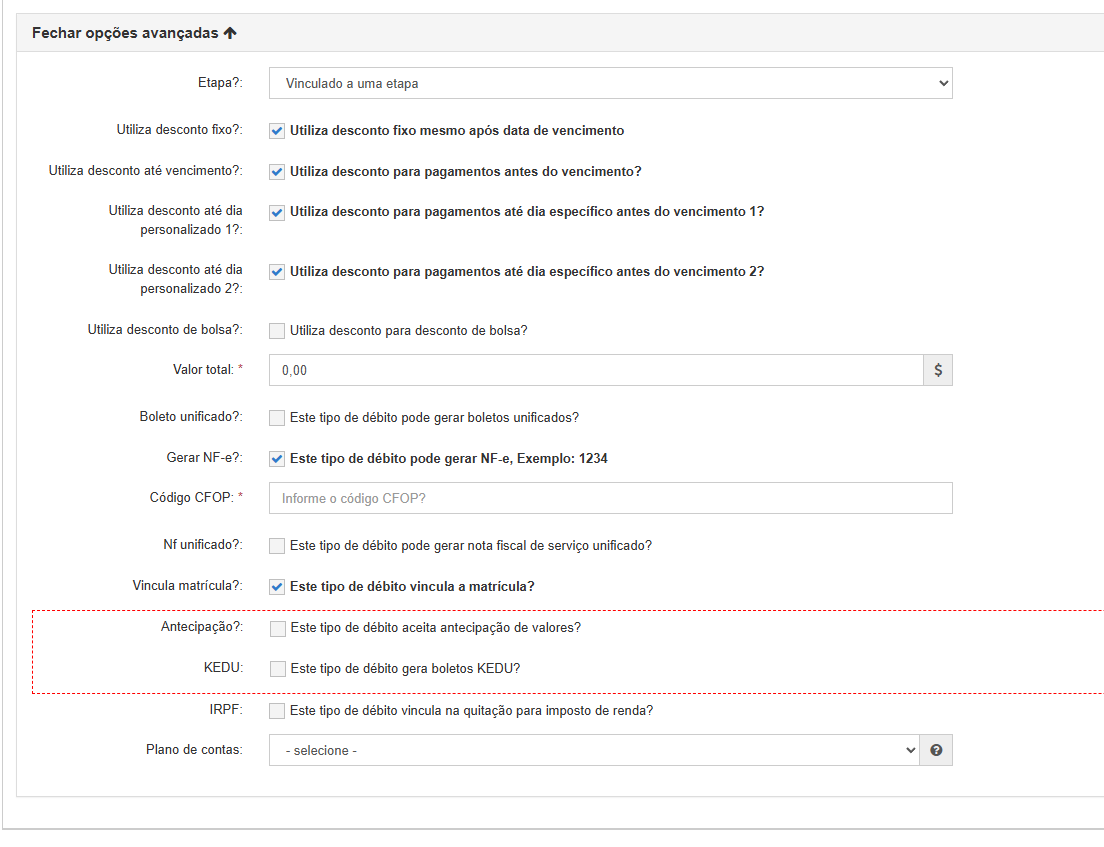The image size is (1104, 847).
Task: Click the help question mark beside Plano de contas
Action: 936,751
